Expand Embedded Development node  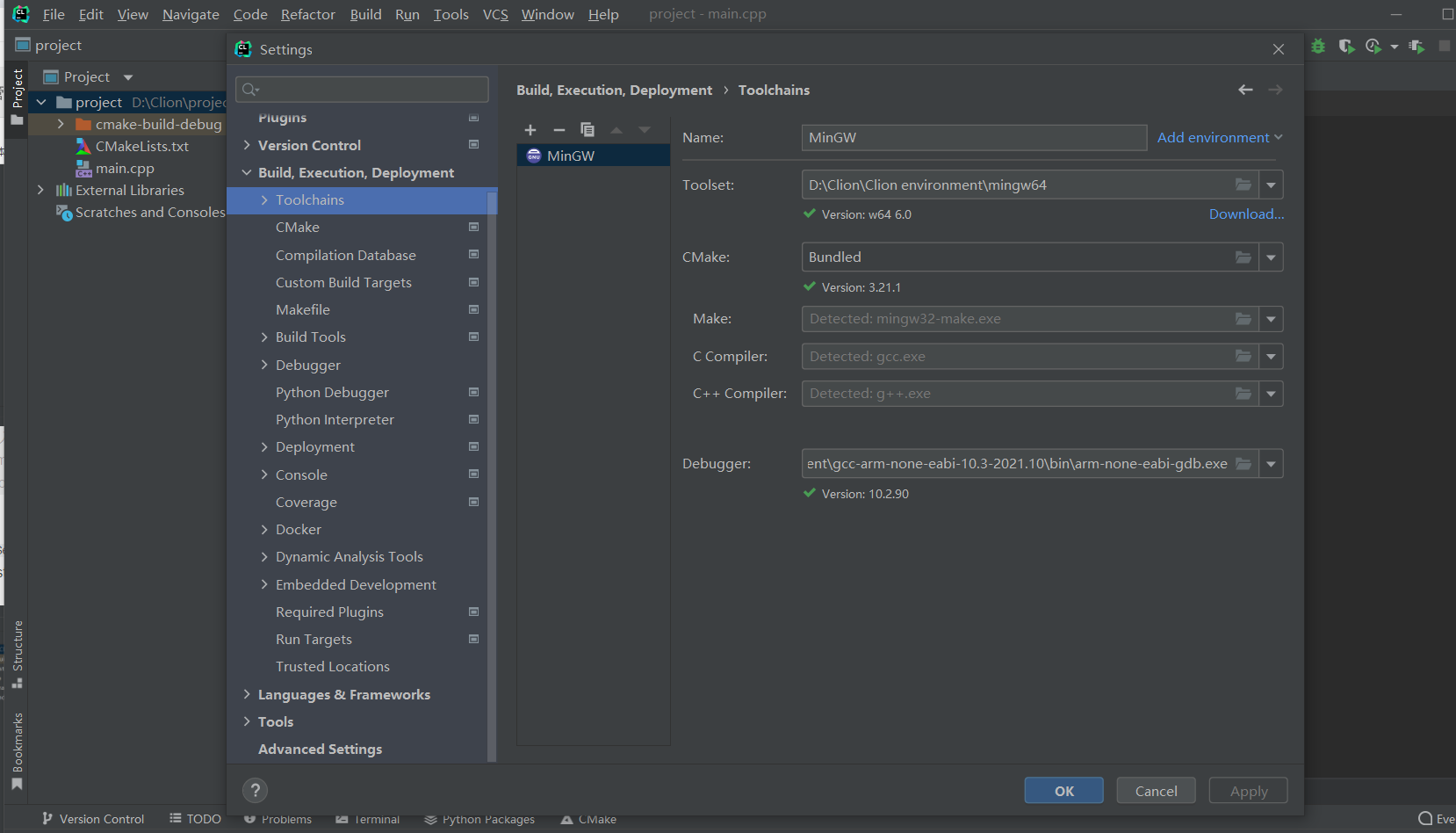264,584
